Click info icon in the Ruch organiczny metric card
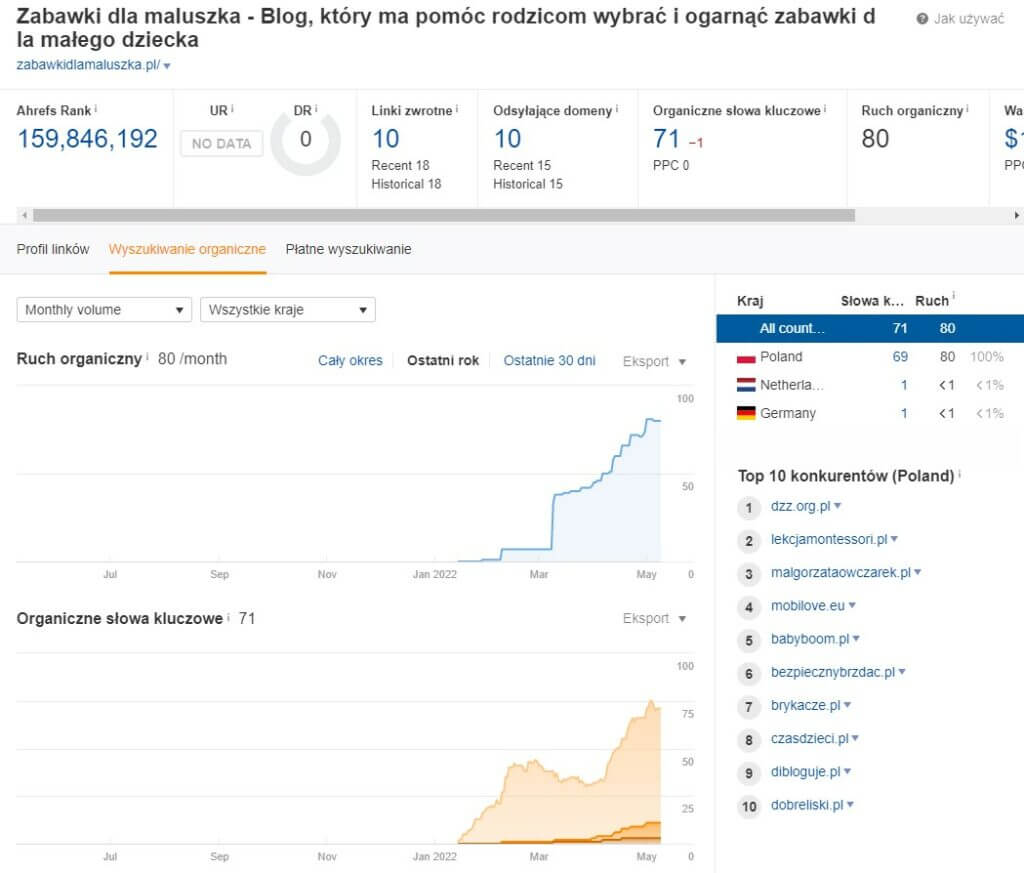Screen dimensions: 1024x873 point(967,108)
